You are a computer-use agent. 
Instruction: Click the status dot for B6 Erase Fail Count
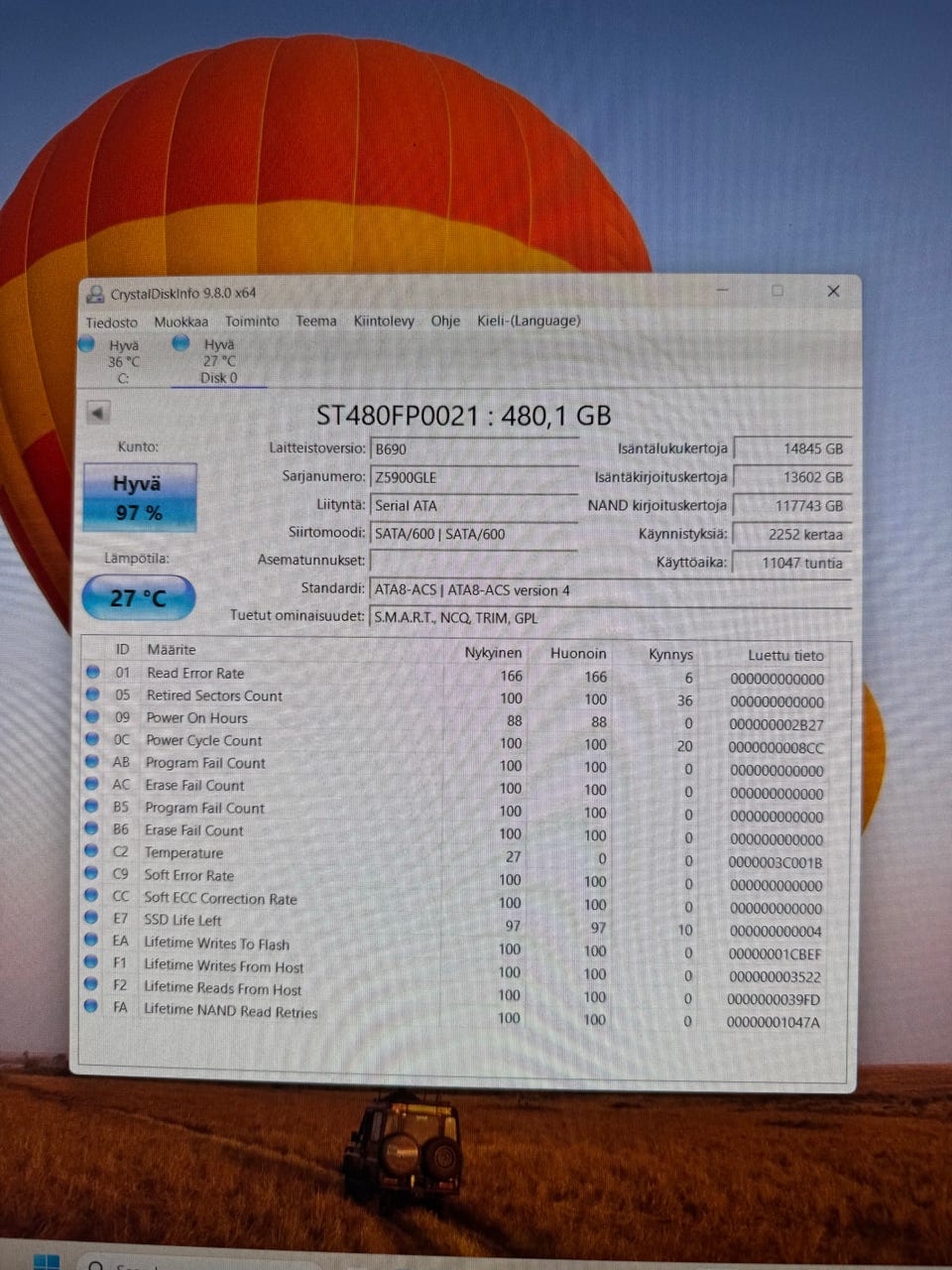(x=92, y=828)
